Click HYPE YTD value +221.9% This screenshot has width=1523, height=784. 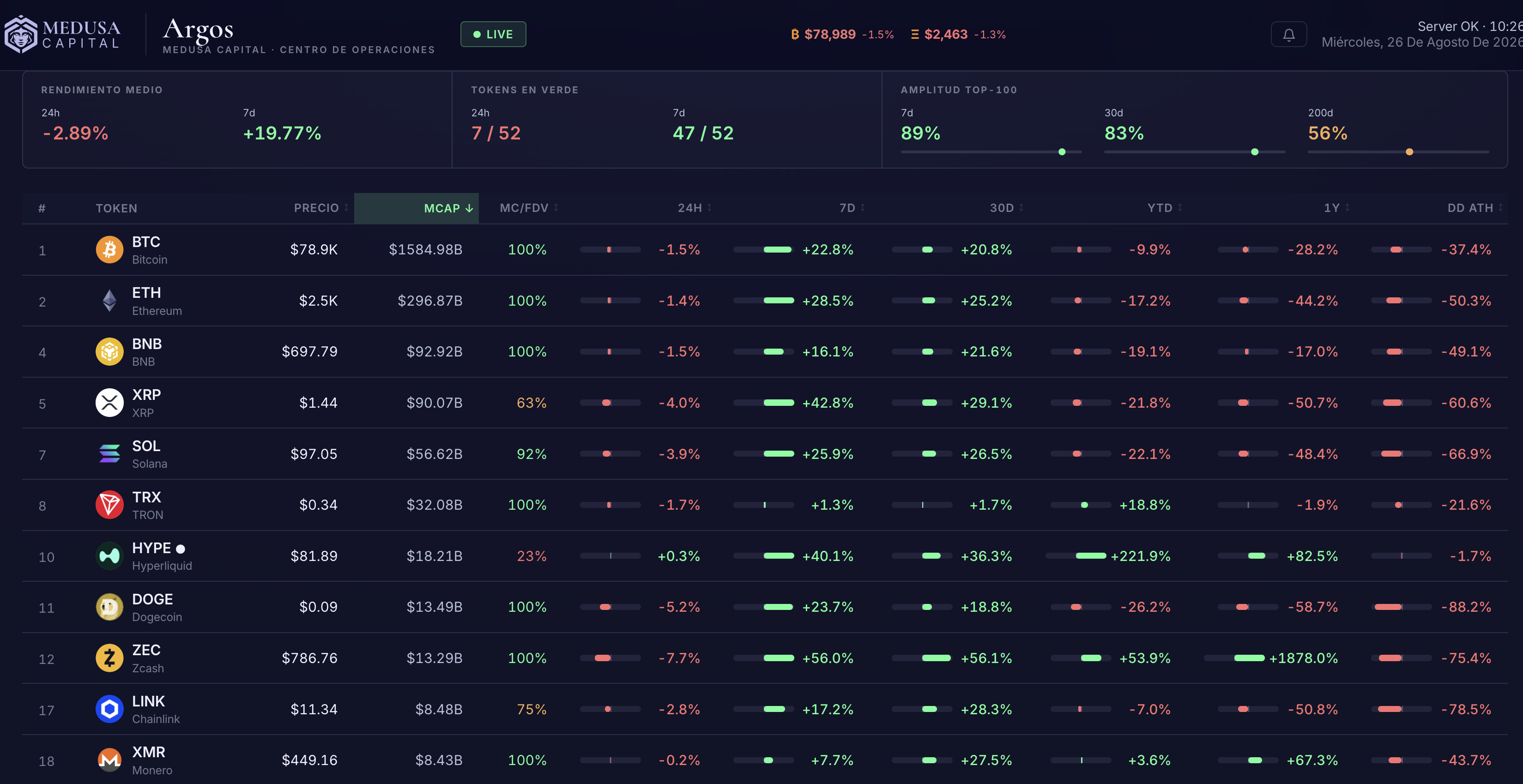1141,556
